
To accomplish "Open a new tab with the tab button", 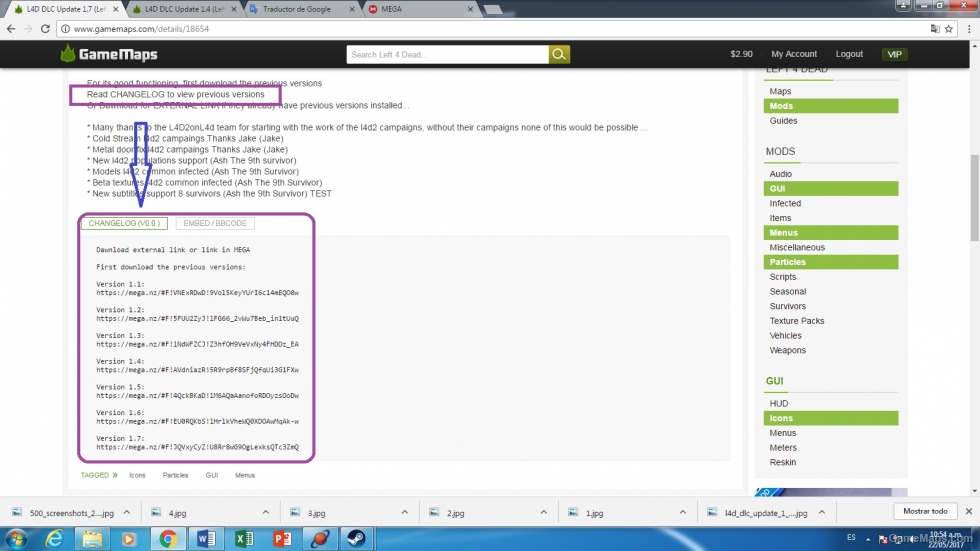I will tap(493, 9).
